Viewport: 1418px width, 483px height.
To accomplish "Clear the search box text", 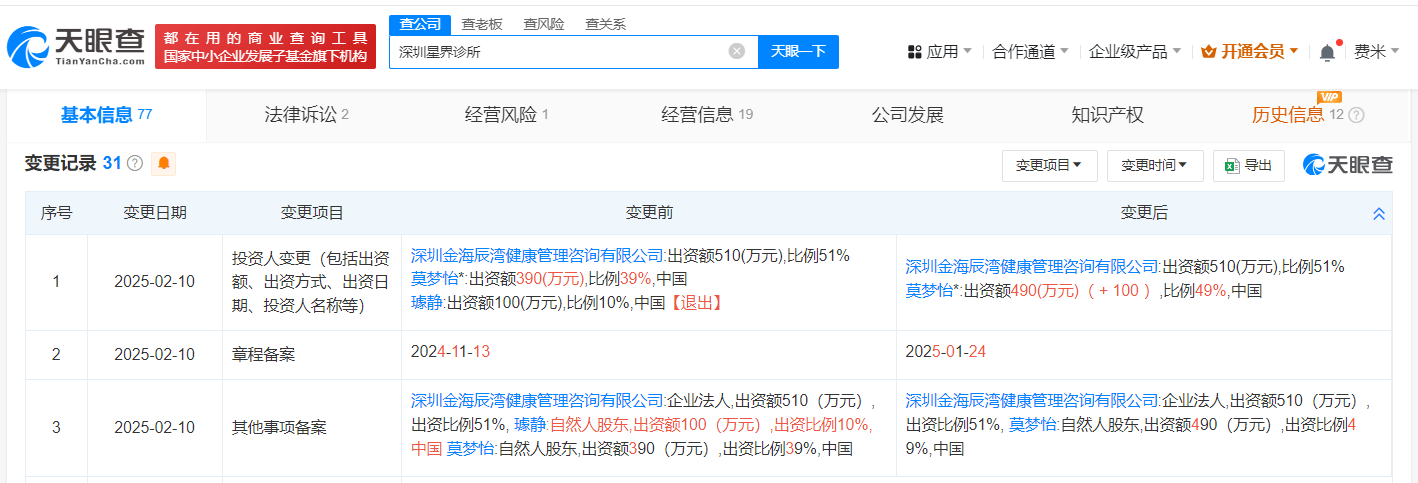I will pos(737,51).
